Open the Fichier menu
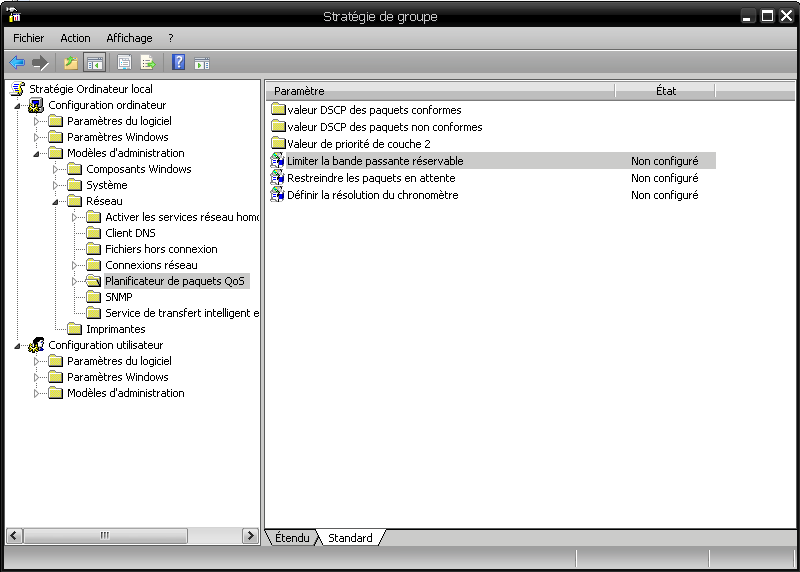This screenshot has height=572, width=800. coord(29,38)
